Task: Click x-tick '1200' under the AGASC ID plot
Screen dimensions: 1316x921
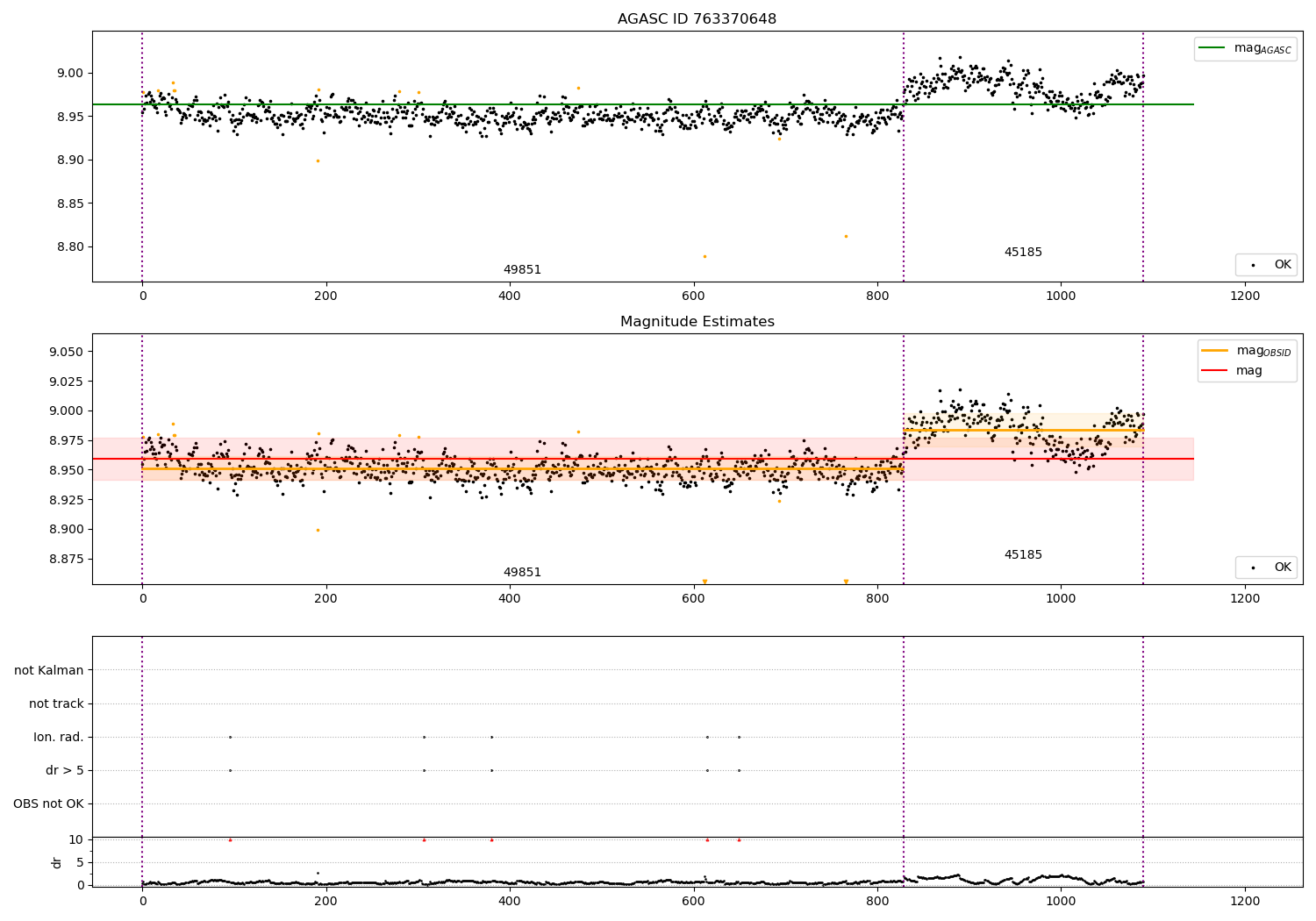Action: pos(1245,296)
